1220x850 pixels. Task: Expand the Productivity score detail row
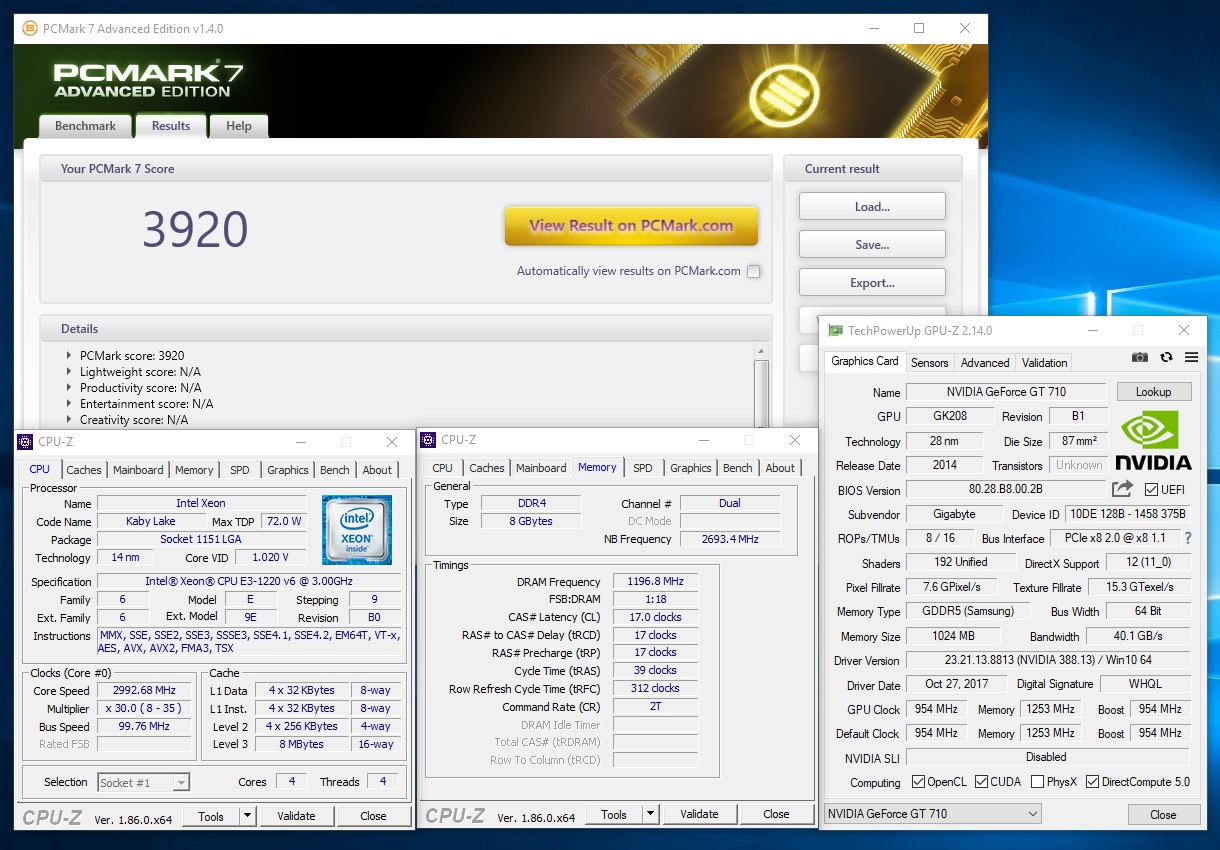click(69, 388)
